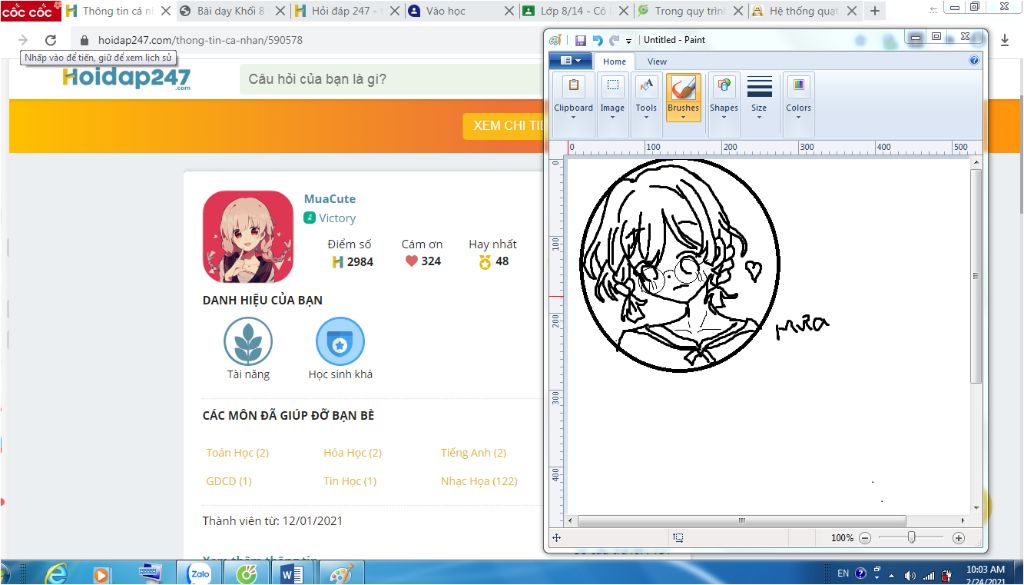Open the Tiếng Anh (2) subject link
The height and width of the screenshot is (585, 1024).
[473, 452]
